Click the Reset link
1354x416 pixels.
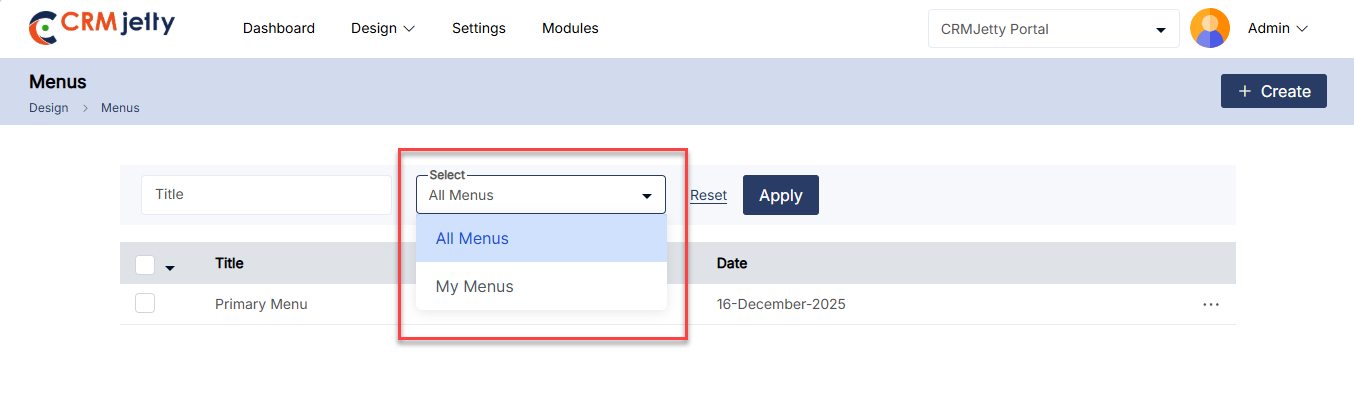pos(708,195)
